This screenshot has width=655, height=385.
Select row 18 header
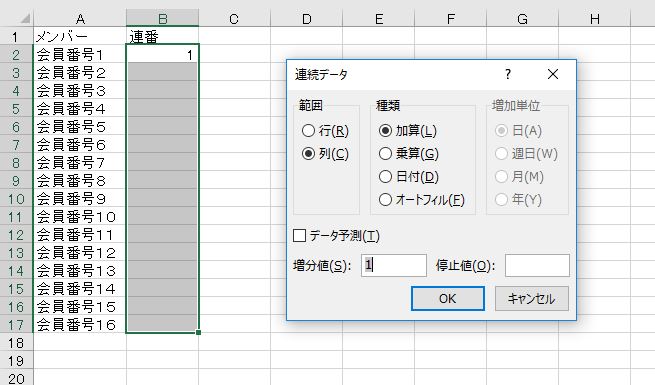point(16,342)
